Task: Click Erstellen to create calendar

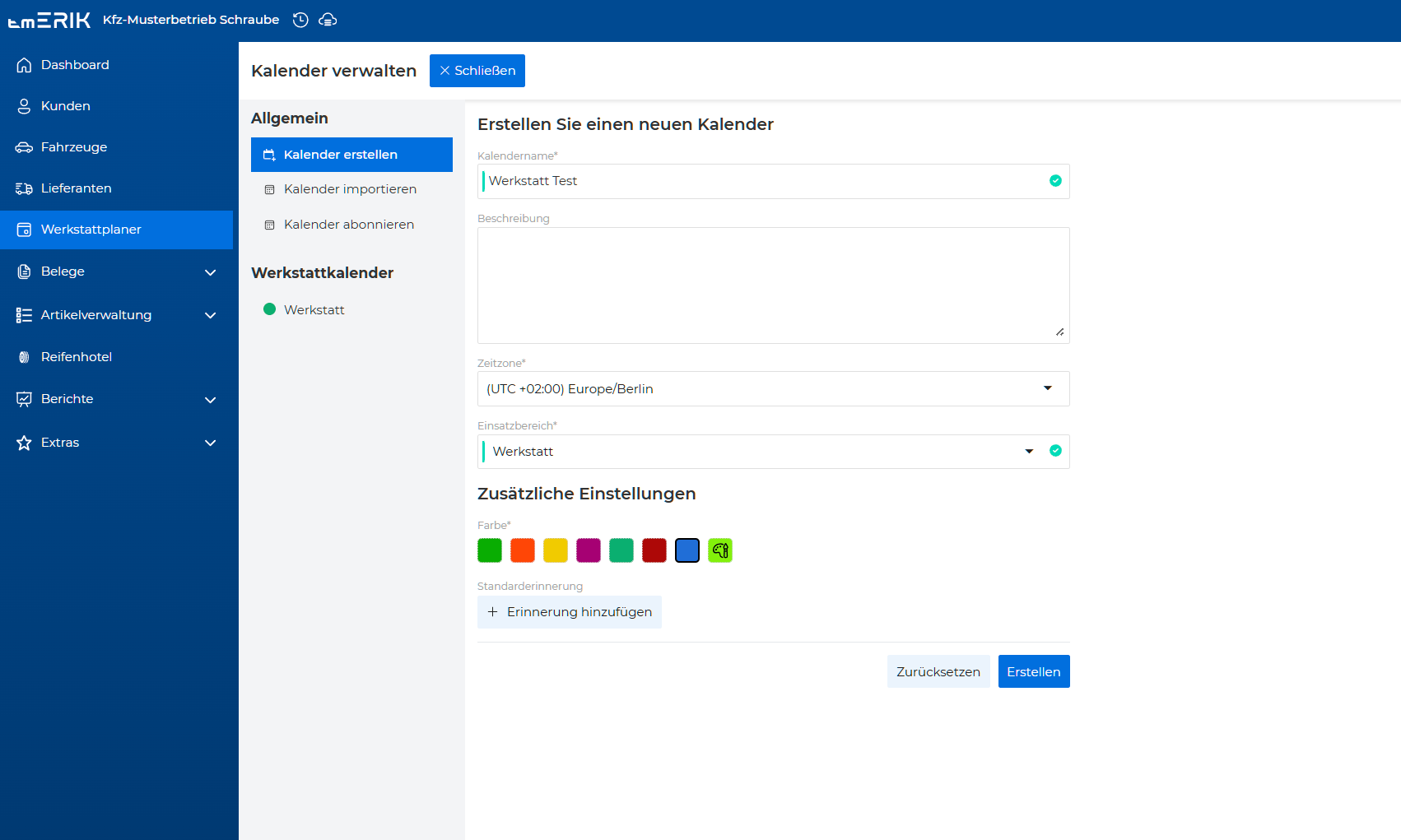Action: coord(1034,671)
